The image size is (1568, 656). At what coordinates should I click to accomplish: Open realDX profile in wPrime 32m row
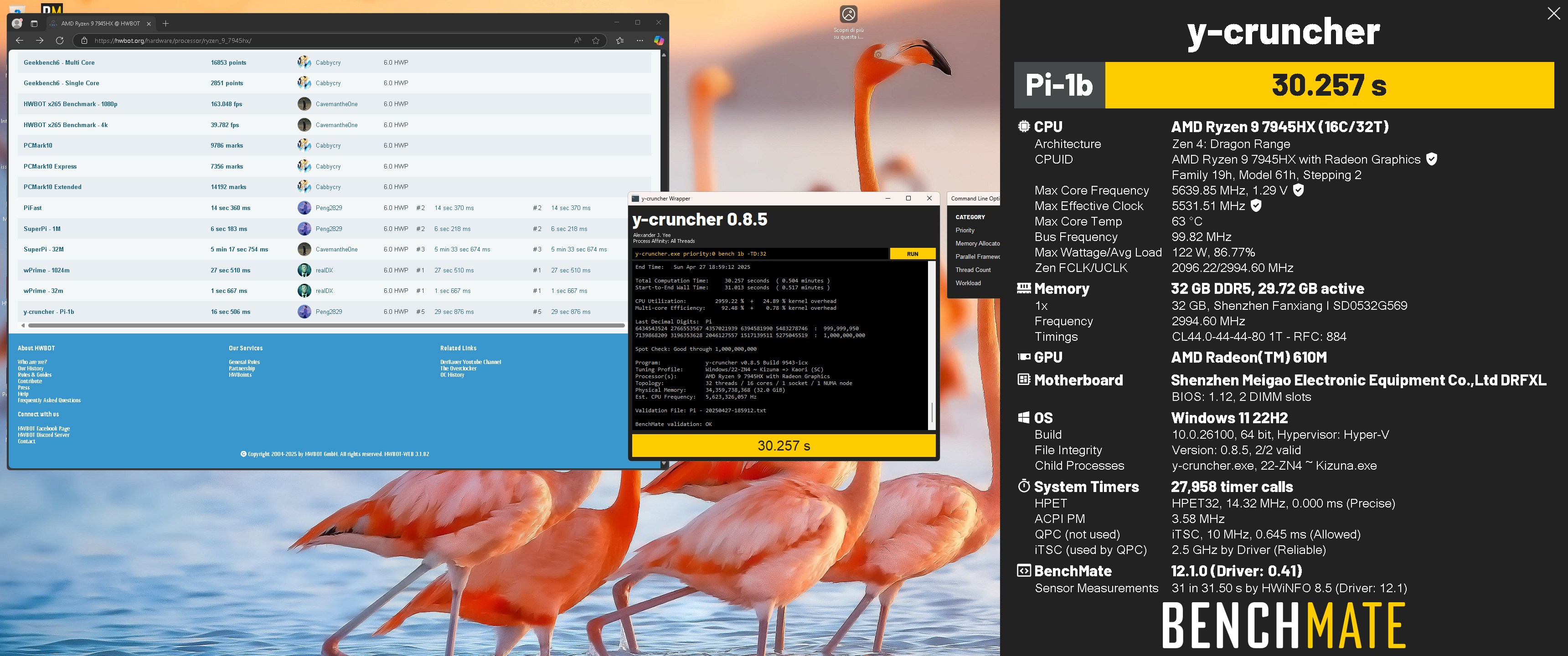324,291
